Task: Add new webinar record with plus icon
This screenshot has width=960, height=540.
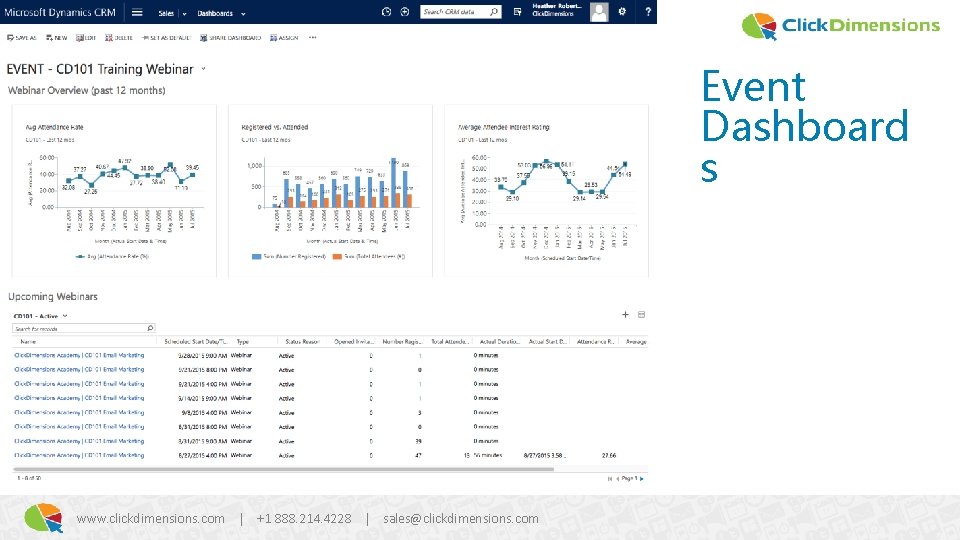Action: pyautogui.click(x=625, y=314)
